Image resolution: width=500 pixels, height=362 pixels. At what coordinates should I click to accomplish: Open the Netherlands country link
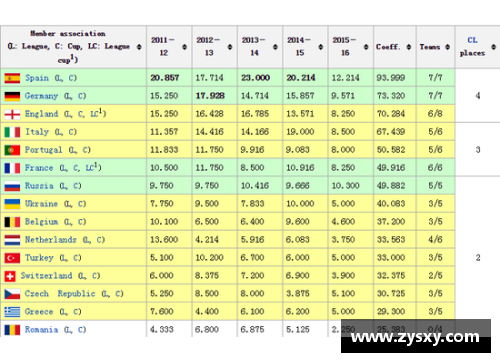point(51,240)
